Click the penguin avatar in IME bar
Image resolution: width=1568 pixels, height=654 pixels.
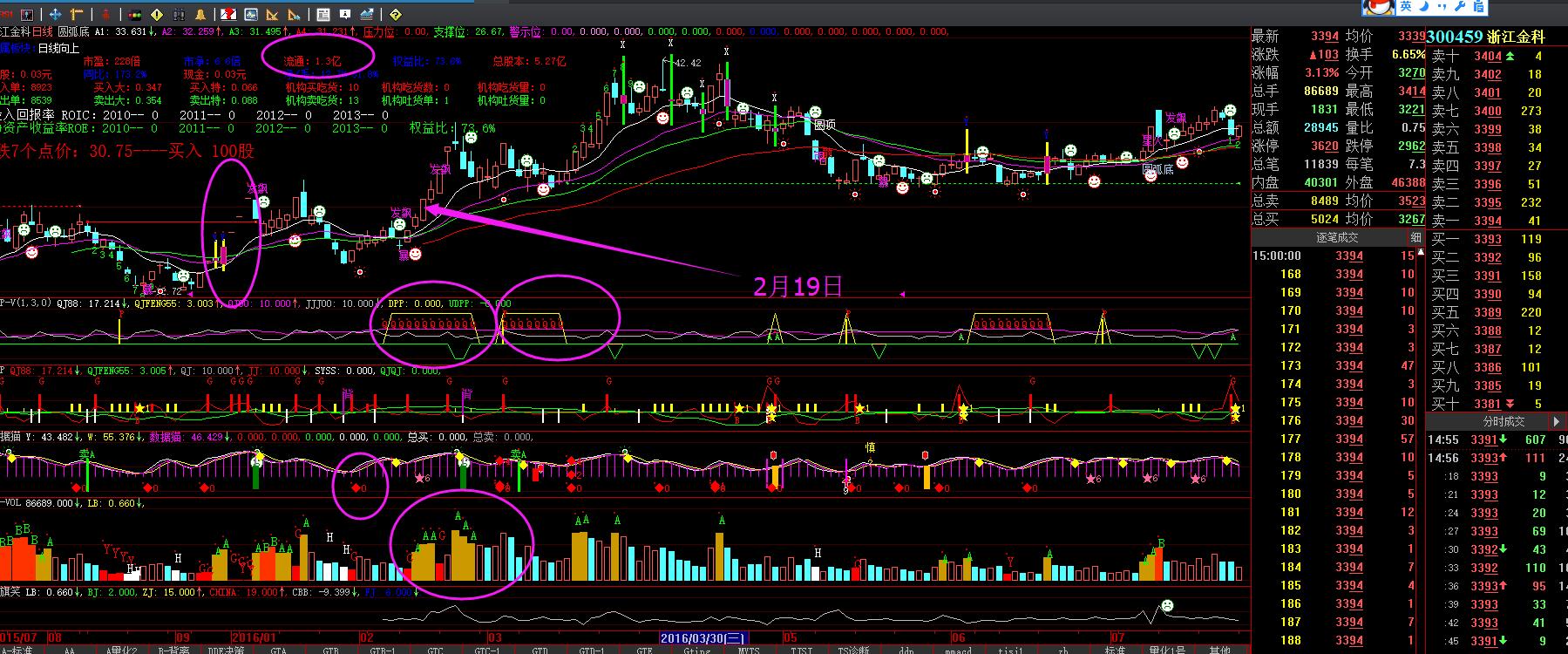point(1379,7)
